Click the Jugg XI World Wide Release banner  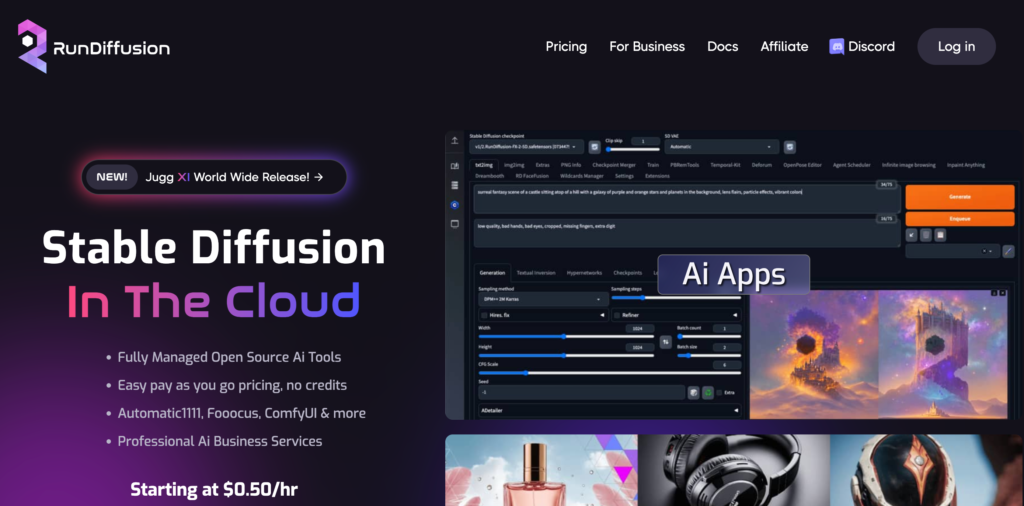[214, 177]
